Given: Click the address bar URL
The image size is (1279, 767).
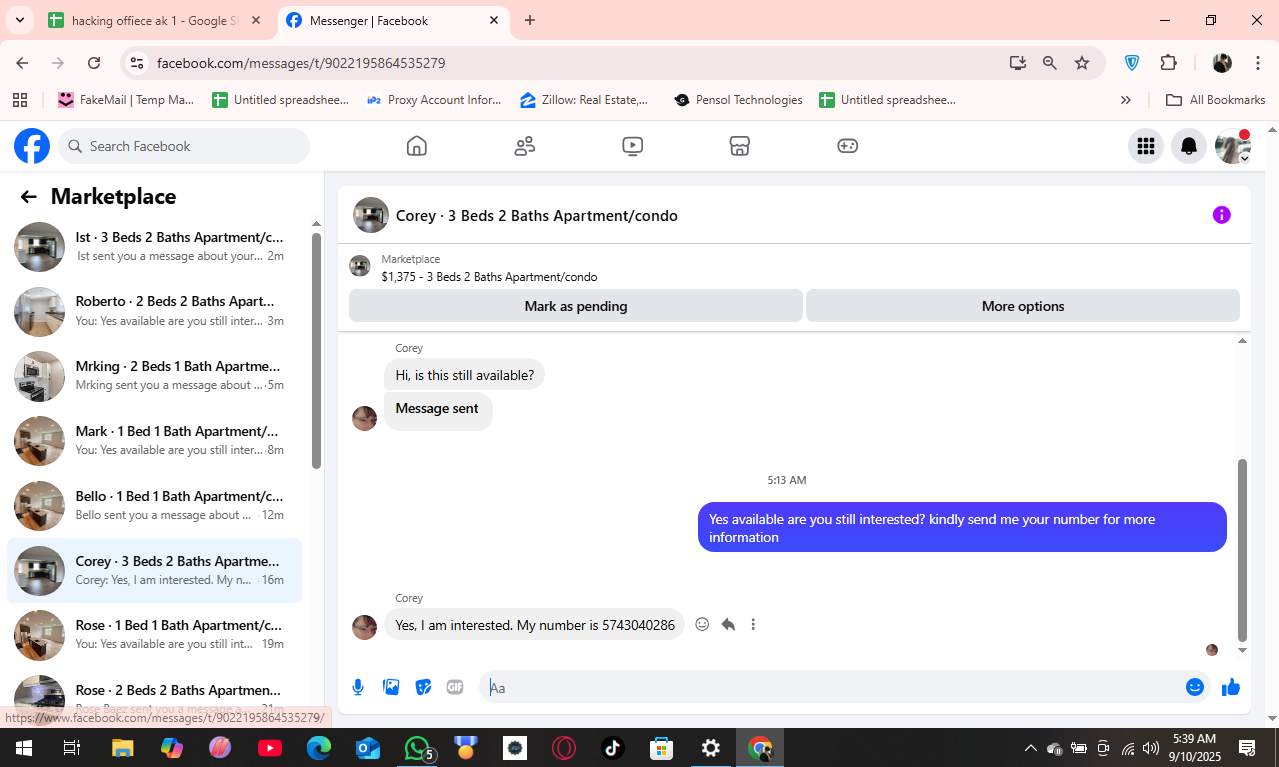Looking at the screenshot, I should 301,63.
